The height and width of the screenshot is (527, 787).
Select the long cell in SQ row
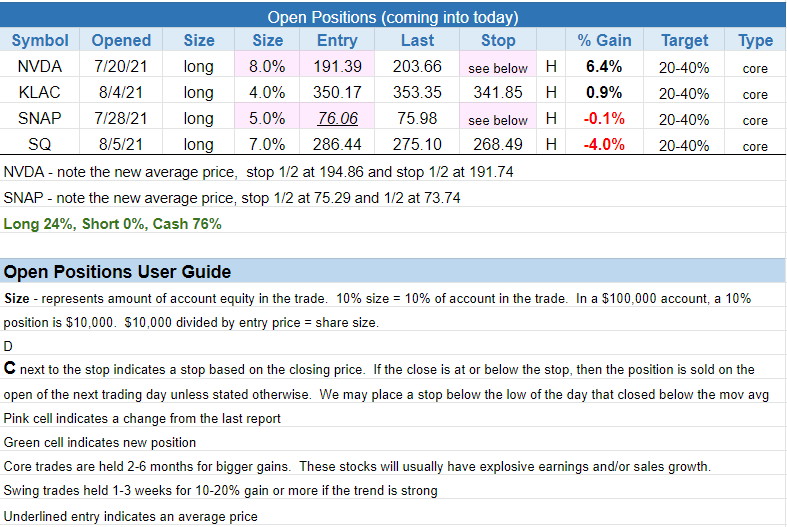pos(199,145)
